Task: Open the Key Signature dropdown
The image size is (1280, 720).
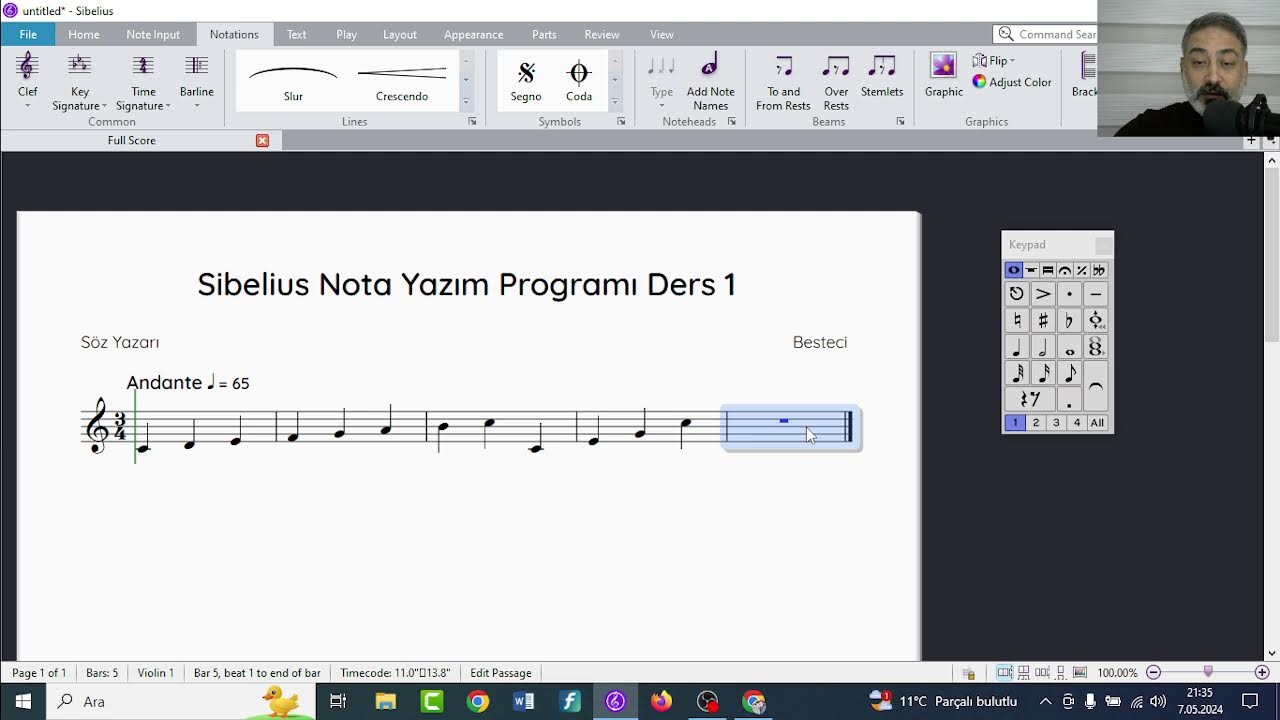Action: pos(79,81)
